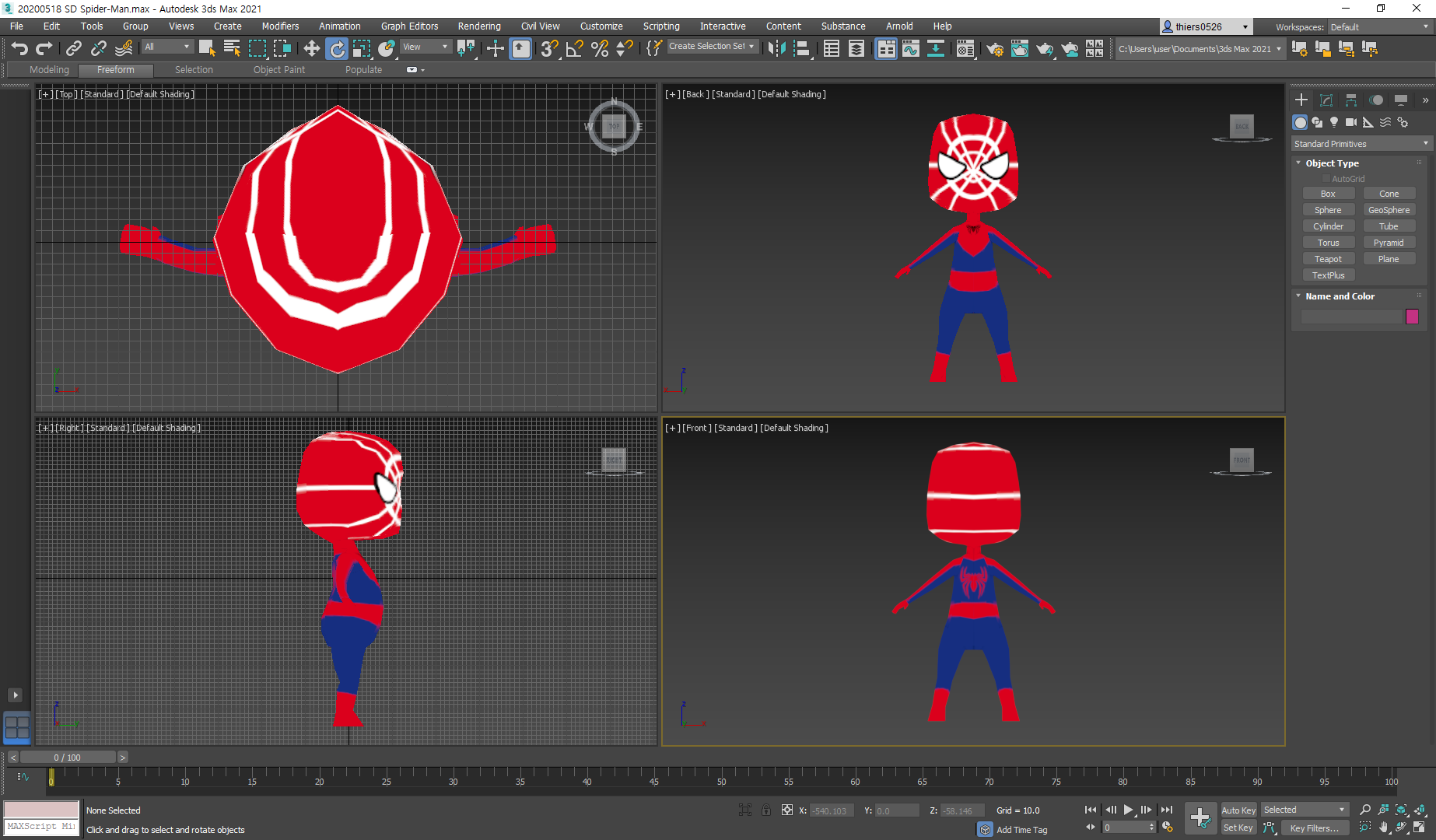Click the time slider 0 / 100 handle
The image size is (1436, 840).
coord(68,758)
